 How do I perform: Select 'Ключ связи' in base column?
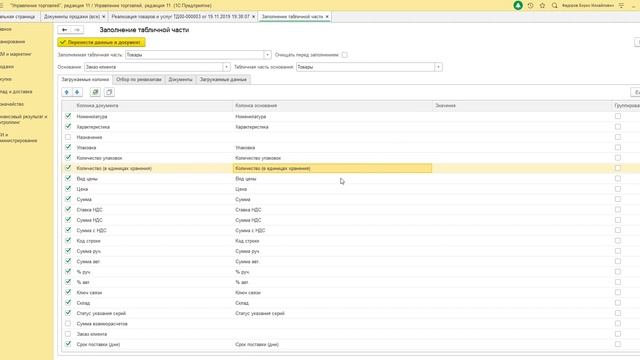[x=248, y=293]
